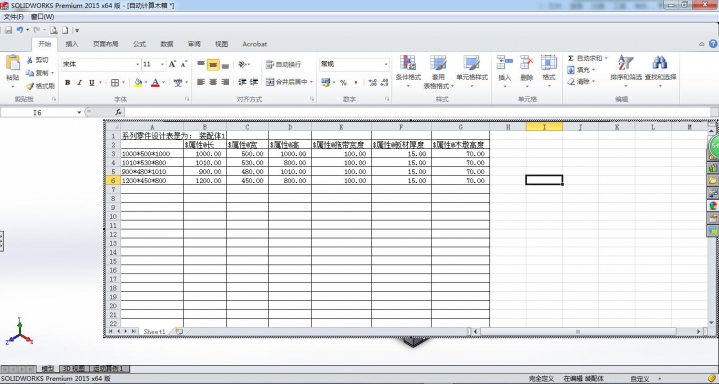This screenshot has width=719, height=384.
Task: Open the font name dropdown
Action: click(x=137, y=65)
